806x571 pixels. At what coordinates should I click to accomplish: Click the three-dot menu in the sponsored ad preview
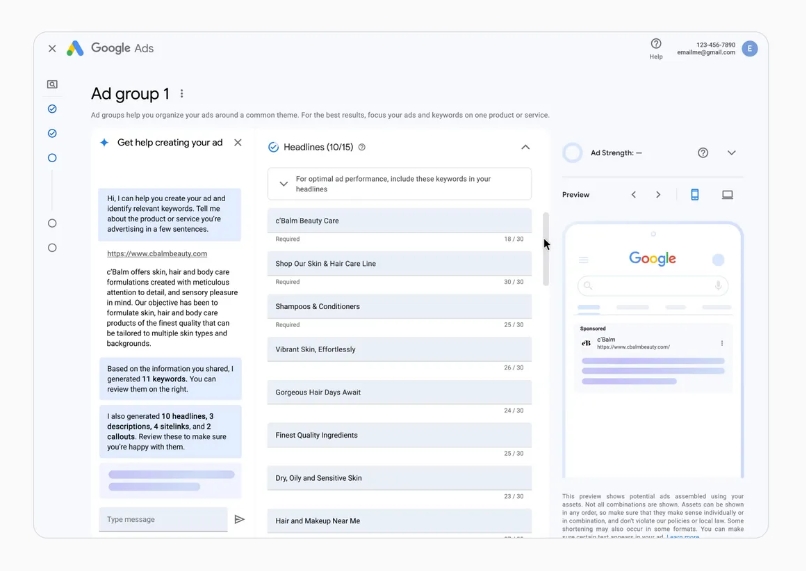(722, 343)
